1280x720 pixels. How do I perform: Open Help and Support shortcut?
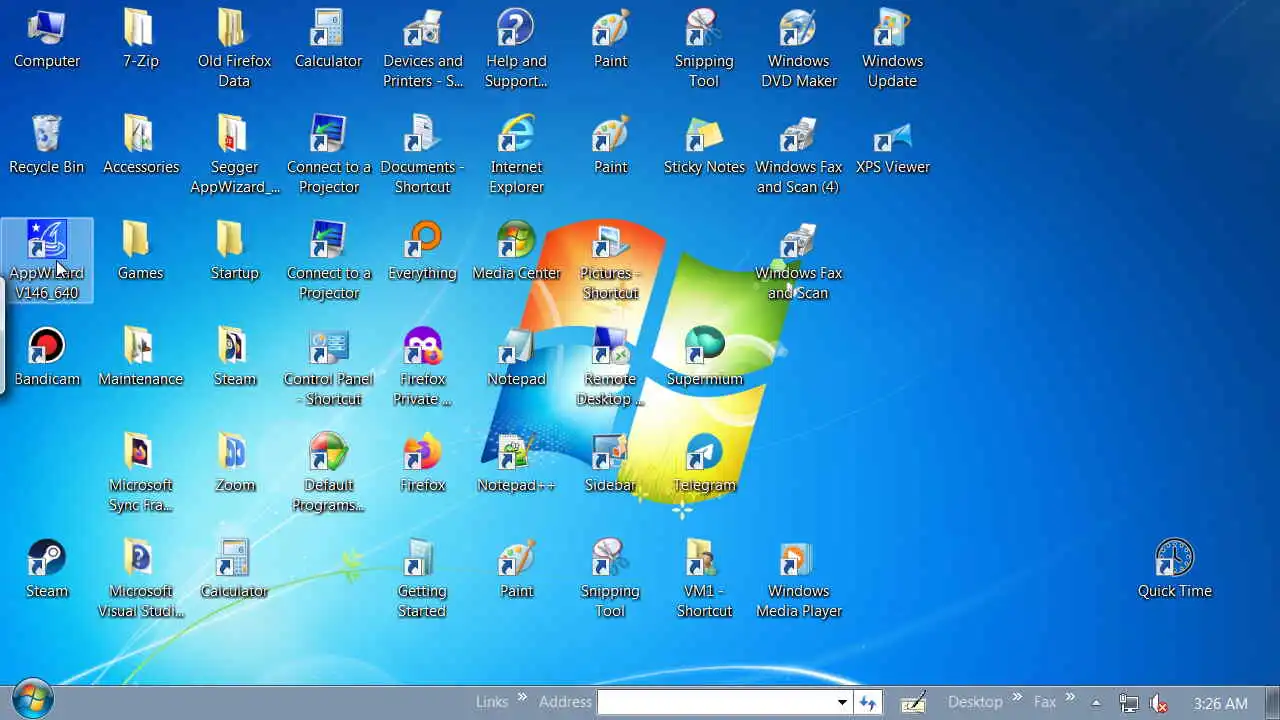(x=517, y=50)
